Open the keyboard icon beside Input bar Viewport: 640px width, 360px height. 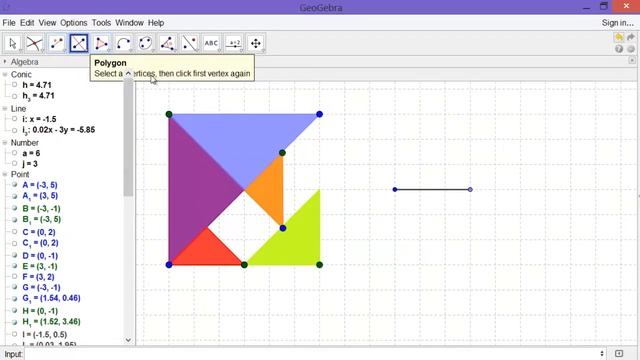619,353
